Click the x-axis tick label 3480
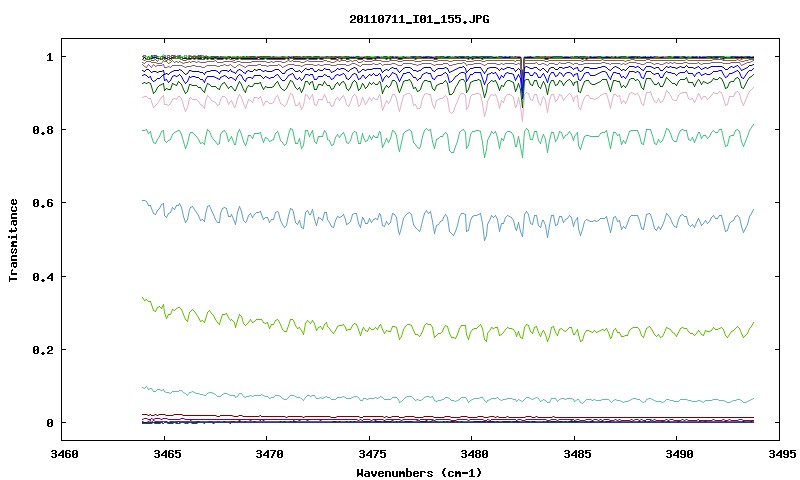The width and height of the screenshot is (800, 480). point(472,454)
